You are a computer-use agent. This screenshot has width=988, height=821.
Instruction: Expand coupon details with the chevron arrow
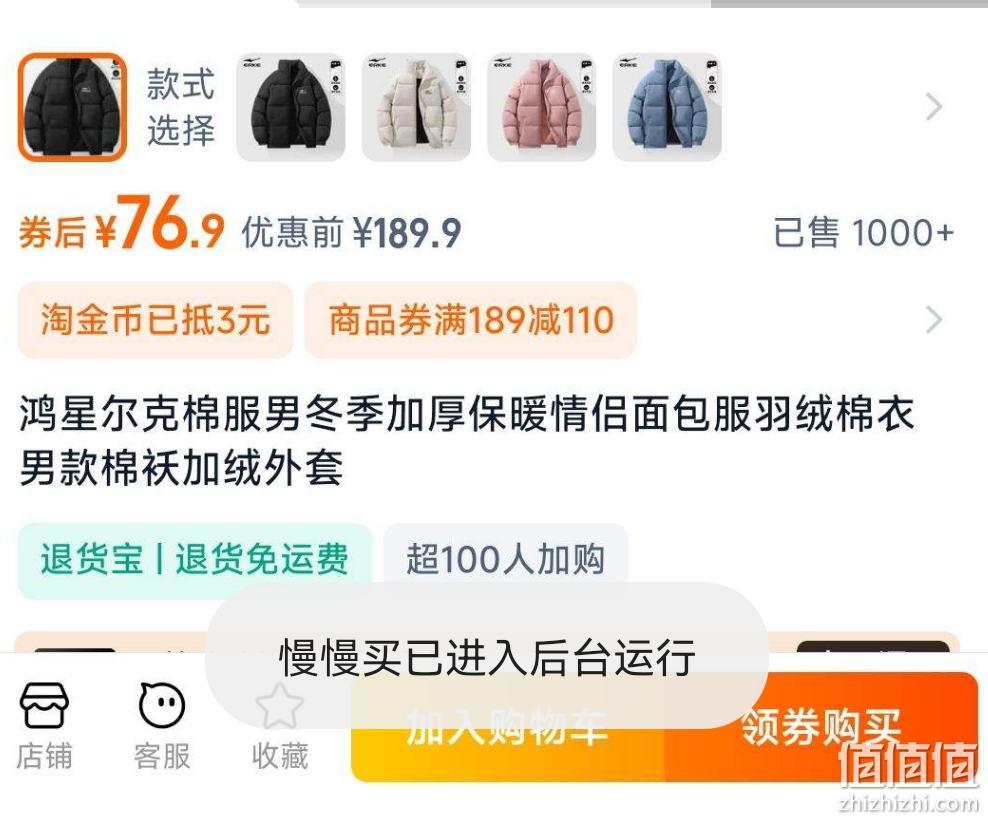(x=934, y=320)
